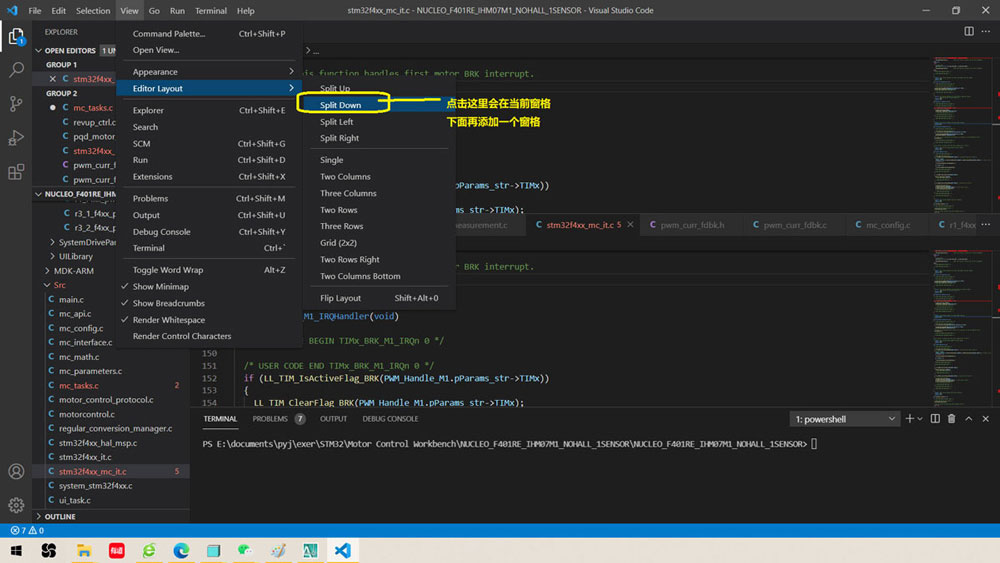
Task: Open main.c in Explorer
Action: pos(71,300)
